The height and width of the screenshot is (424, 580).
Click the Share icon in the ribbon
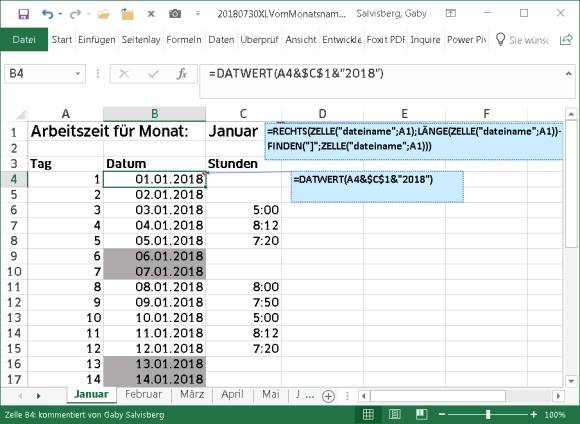point(566,39)
